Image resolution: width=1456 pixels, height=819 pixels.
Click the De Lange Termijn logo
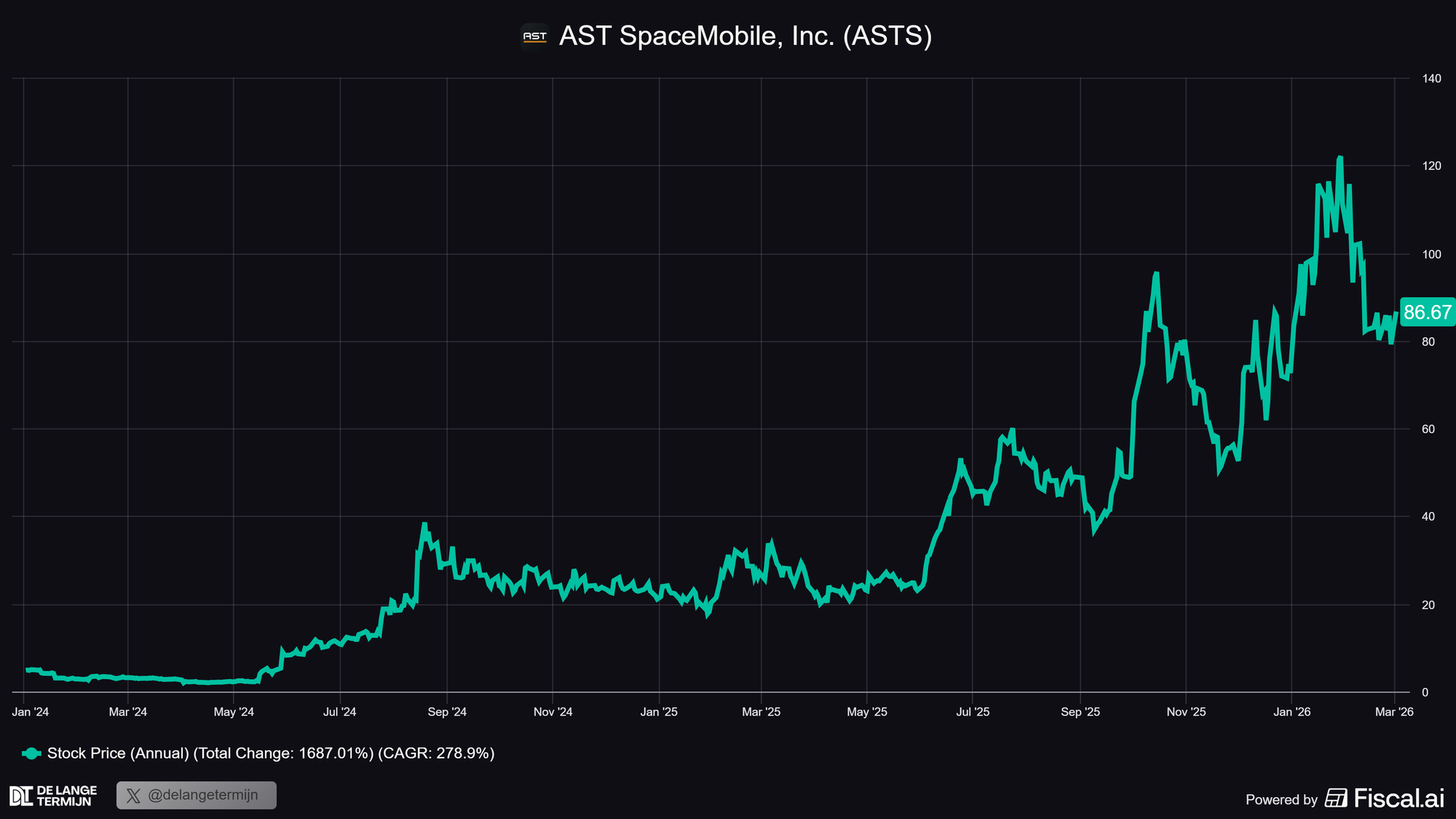53,796
